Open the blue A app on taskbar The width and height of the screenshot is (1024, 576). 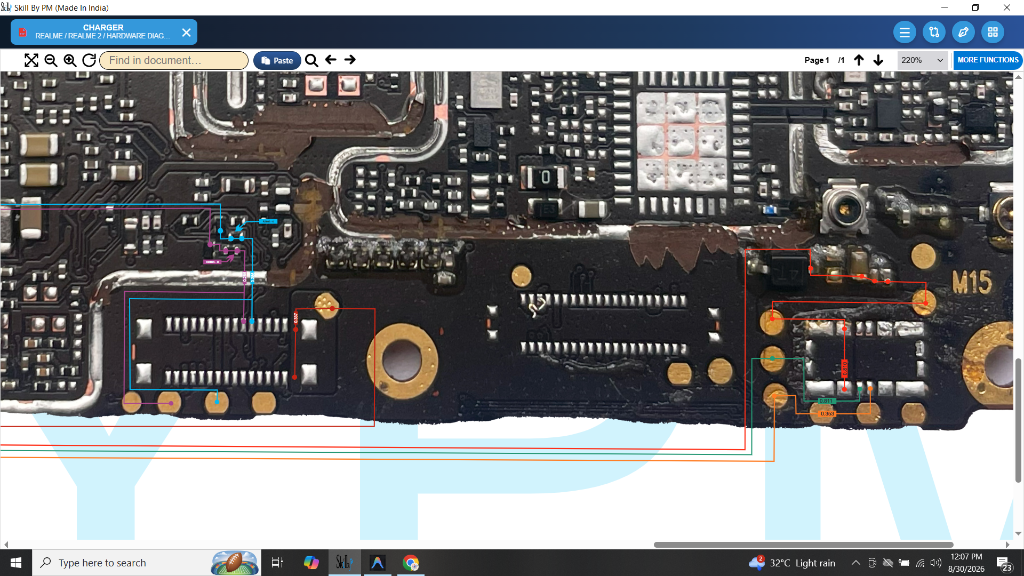click(x=377, y=562)
